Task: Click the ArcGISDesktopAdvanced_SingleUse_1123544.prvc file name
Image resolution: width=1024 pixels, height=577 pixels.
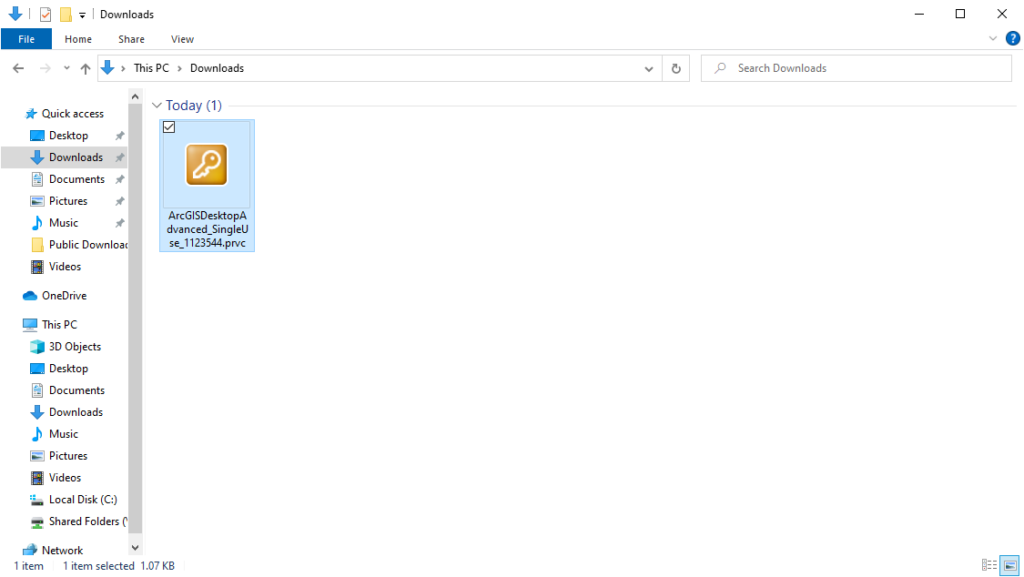Action: coord(207,229)
